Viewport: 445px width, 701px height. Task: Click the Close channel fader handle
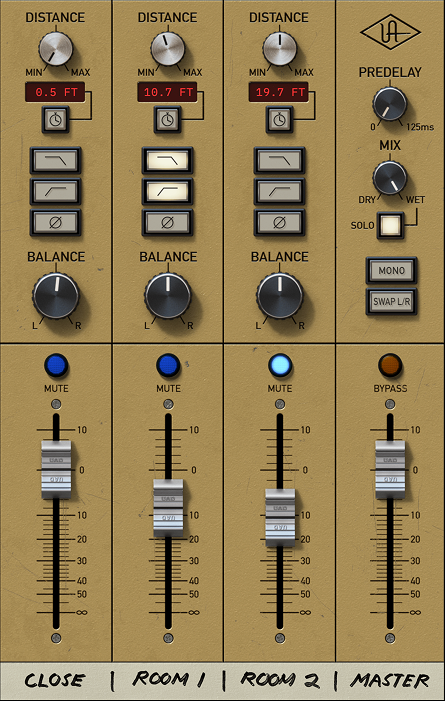[x=56, y=469]
